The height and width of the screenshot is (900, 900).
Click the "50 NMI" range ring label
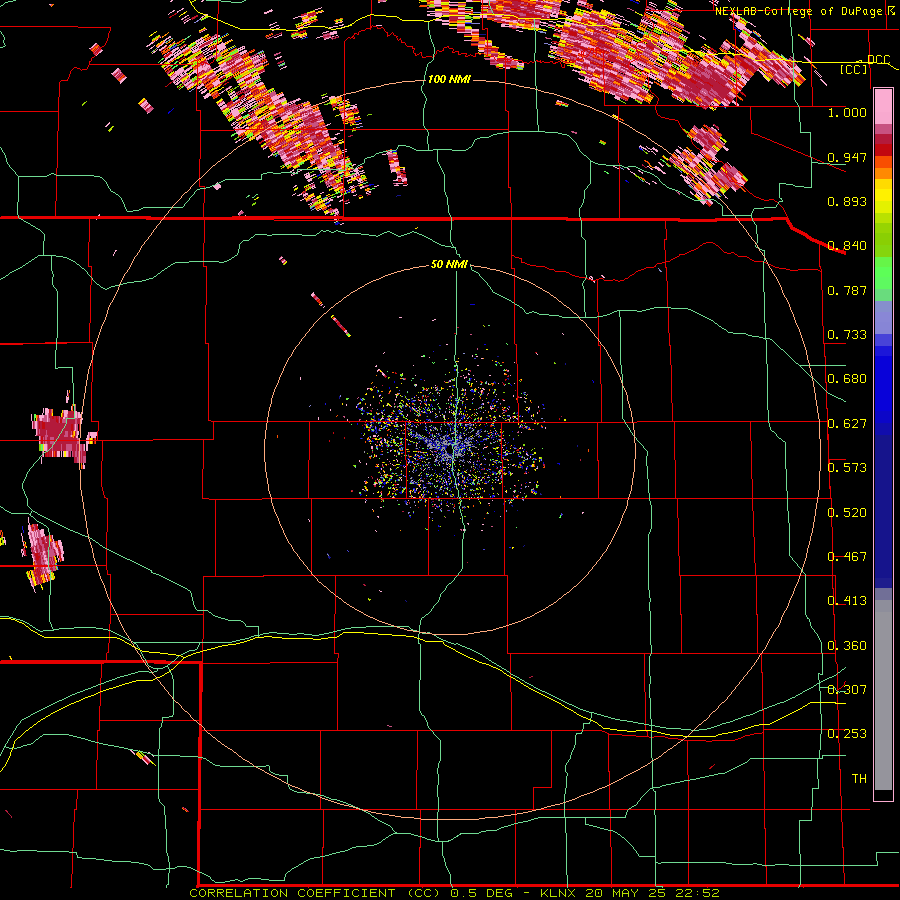coord(449,264)
